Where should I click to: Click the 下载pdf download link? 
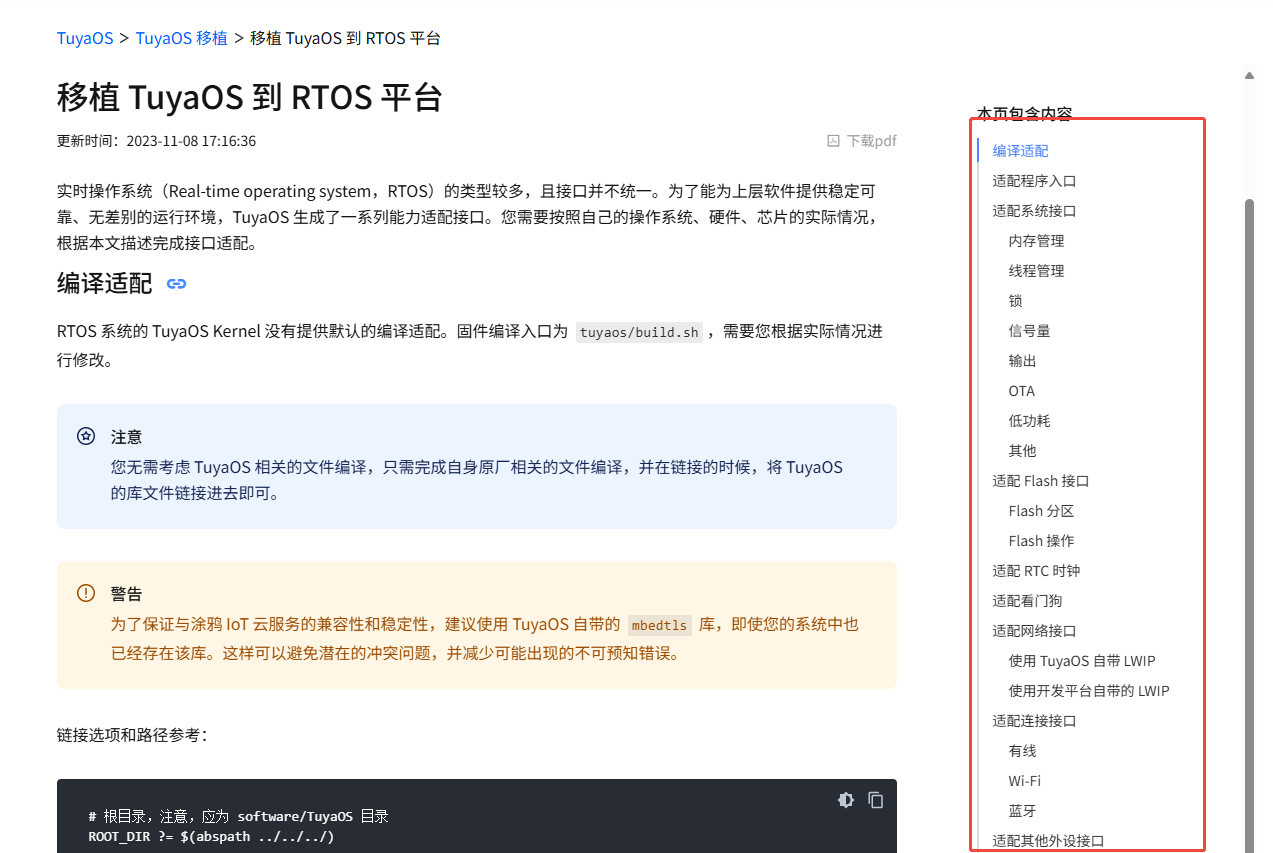(x=871, y=141)
